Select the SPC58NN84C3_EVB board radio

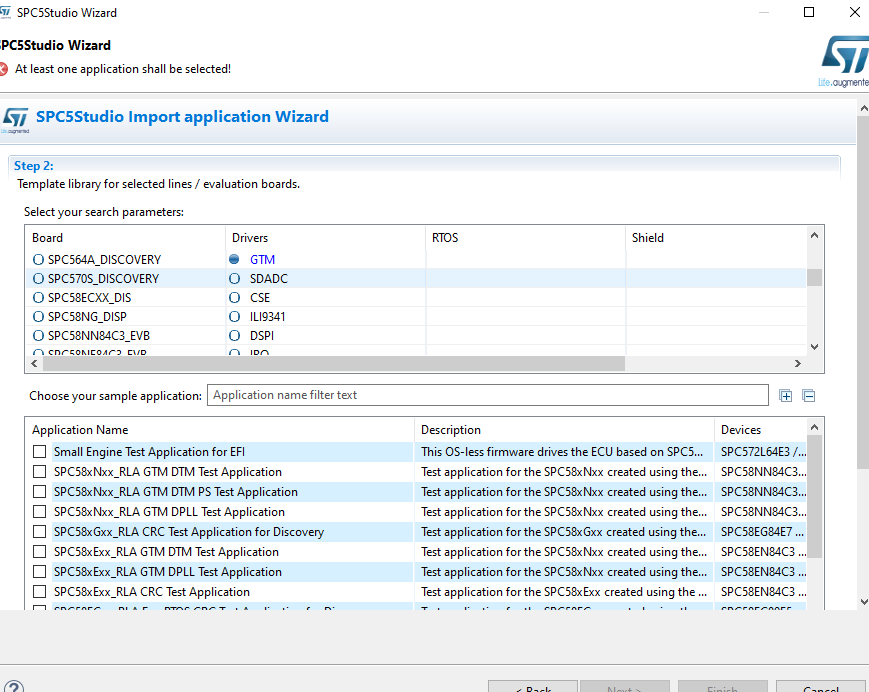(x=38, y=335)
